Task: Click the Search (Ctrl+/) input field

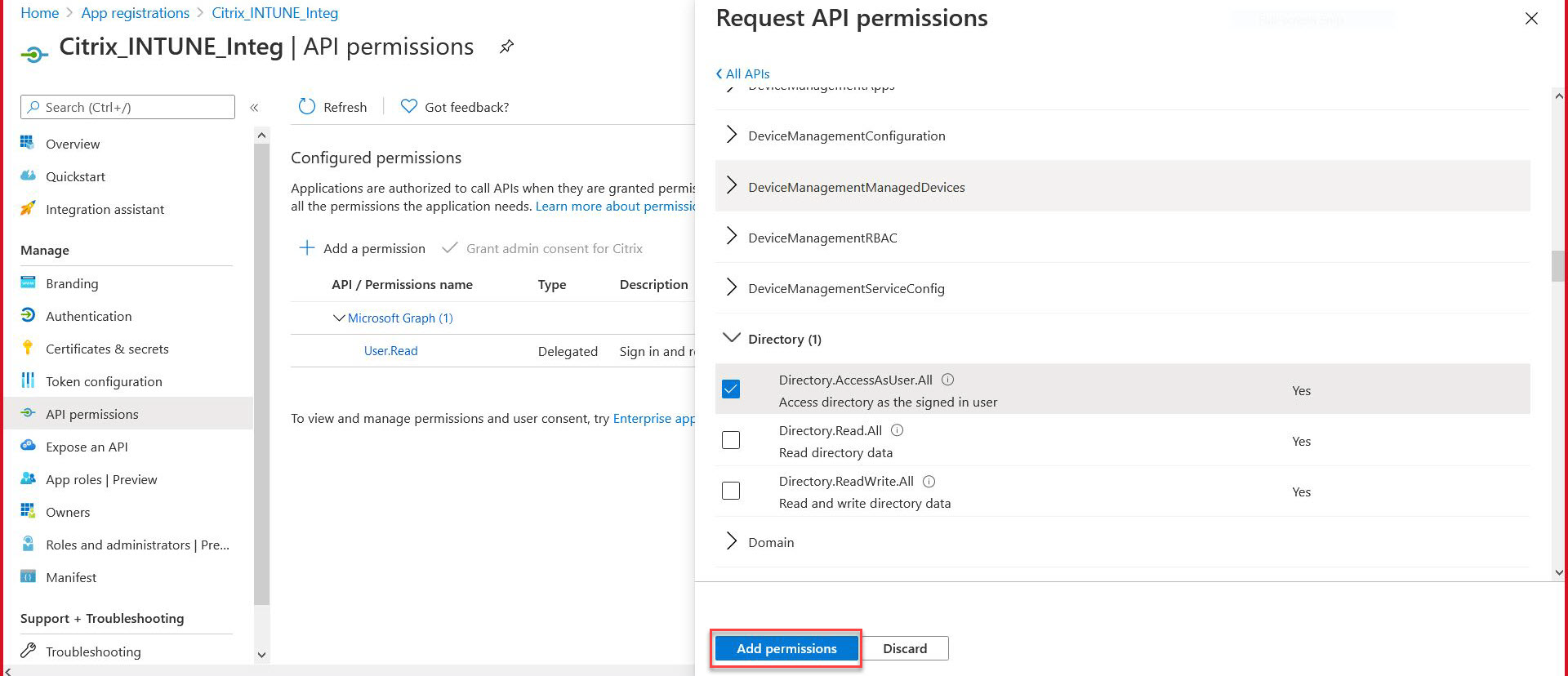Action: click(x=127, y=107)
